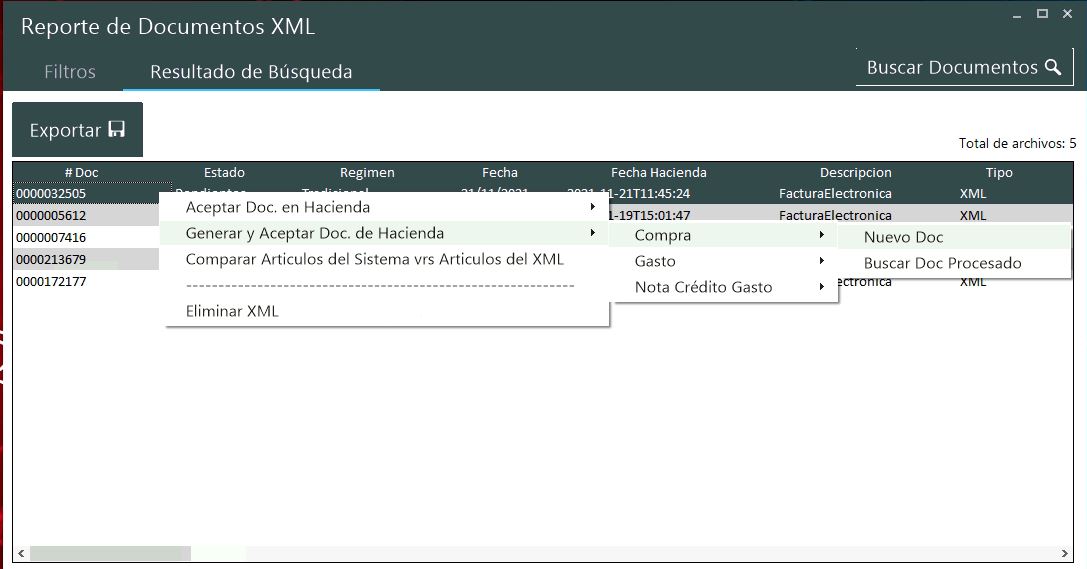Expand the Compra submenu
Image resolution: width=1087 pixels, height=569 pixels.
pyautogui.click(x=662, y=235)
